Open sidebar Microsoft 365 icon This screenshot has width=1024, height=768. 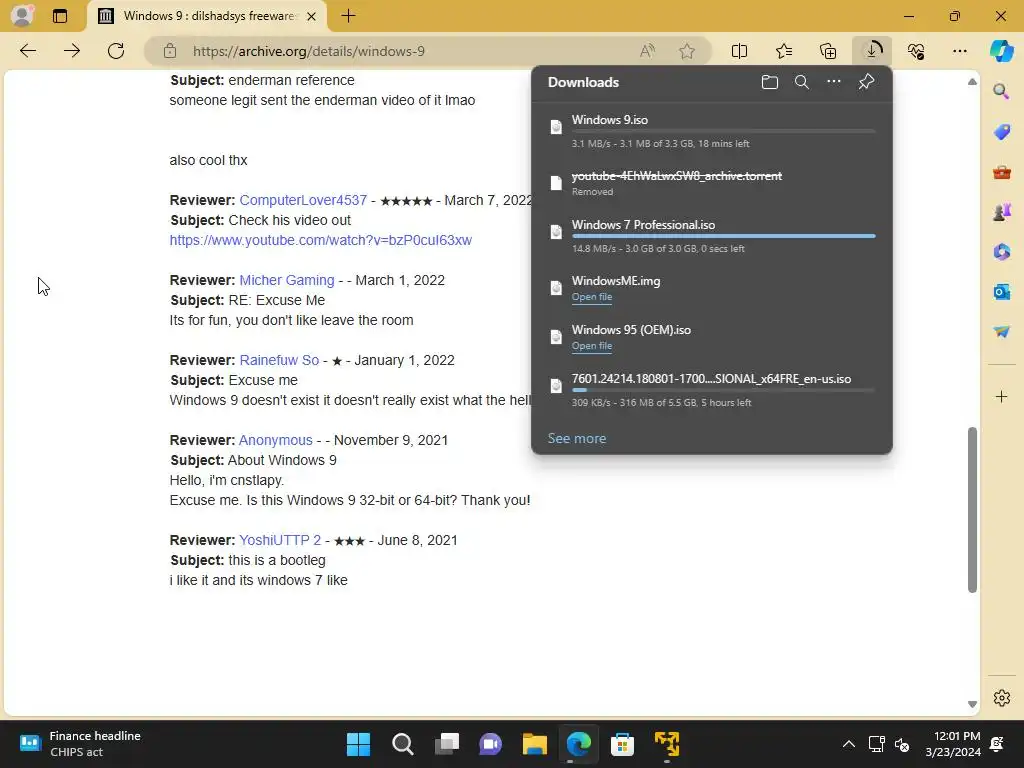point(1001,251)
